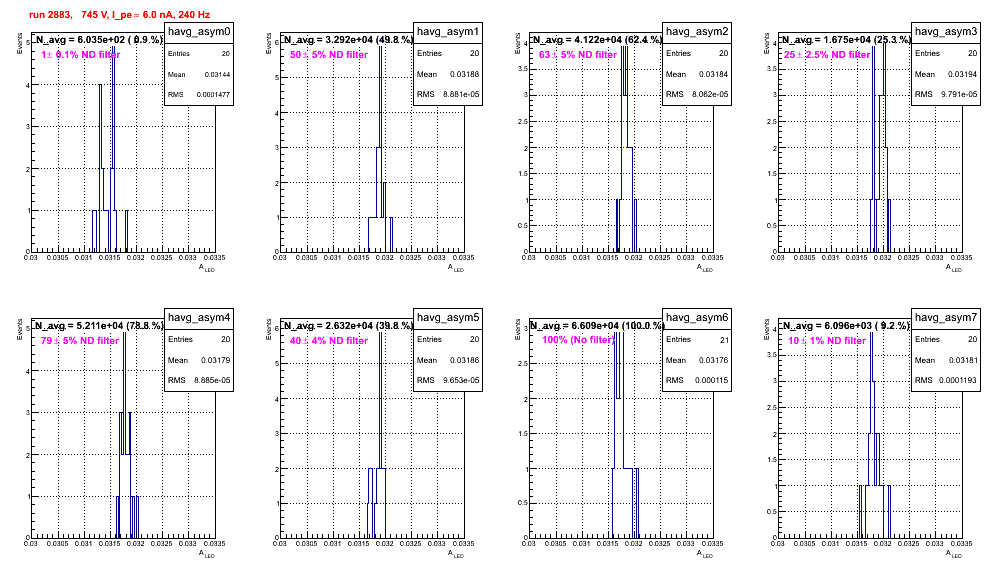Click the Events y-axis label of havg_asym1
Screen dimensions: 996x572
pos(269,43)
